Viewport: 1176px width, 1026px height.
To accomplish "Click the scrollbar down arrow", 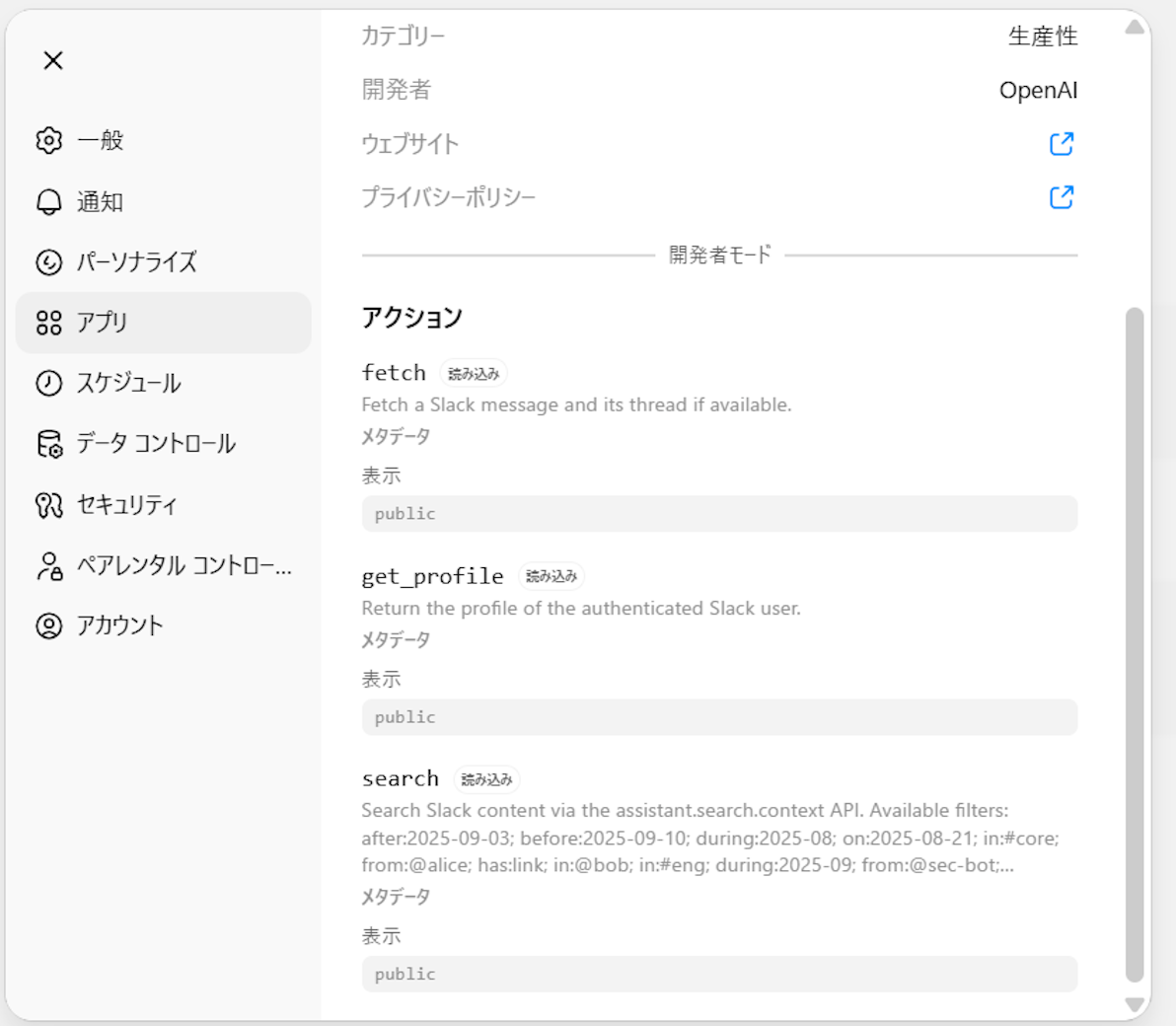I will pos(1135,1004).
